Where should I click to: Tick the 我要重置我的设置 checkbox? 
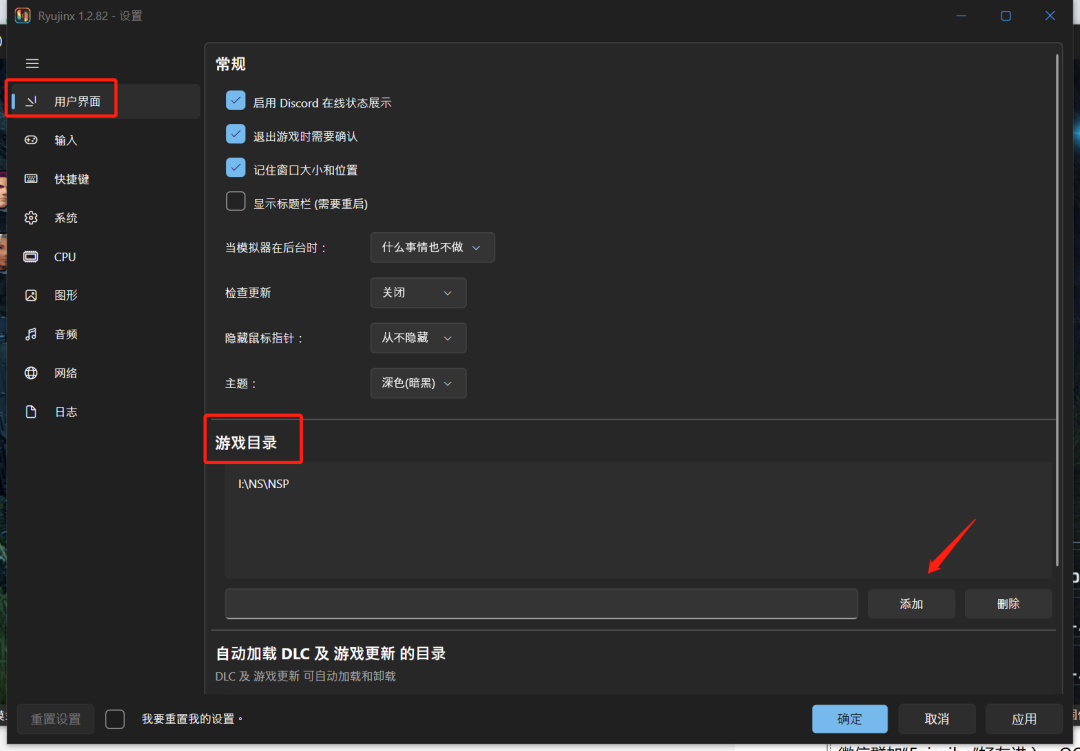coord(115,719)
